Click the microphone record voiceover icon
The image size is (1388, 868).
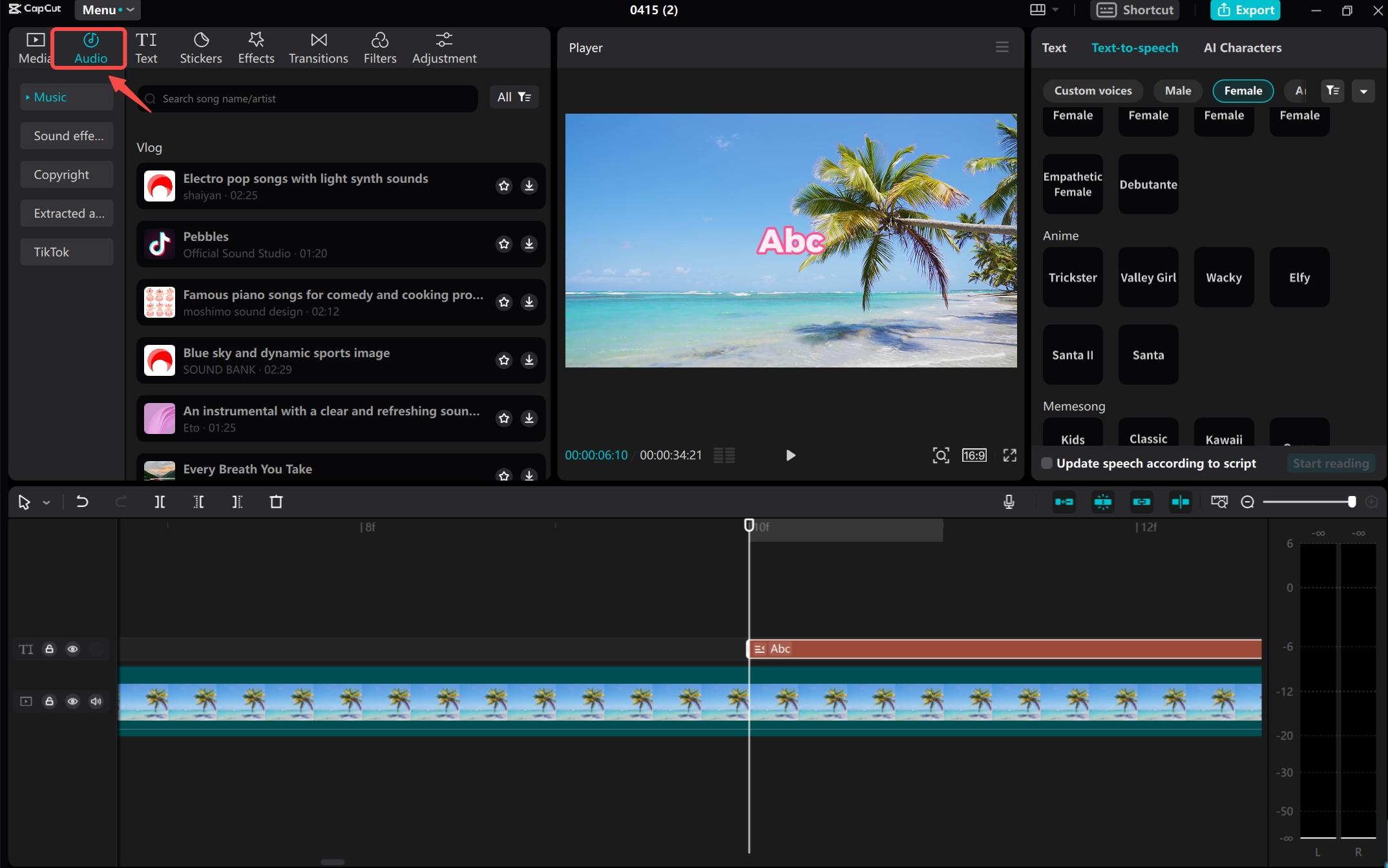1008,502
